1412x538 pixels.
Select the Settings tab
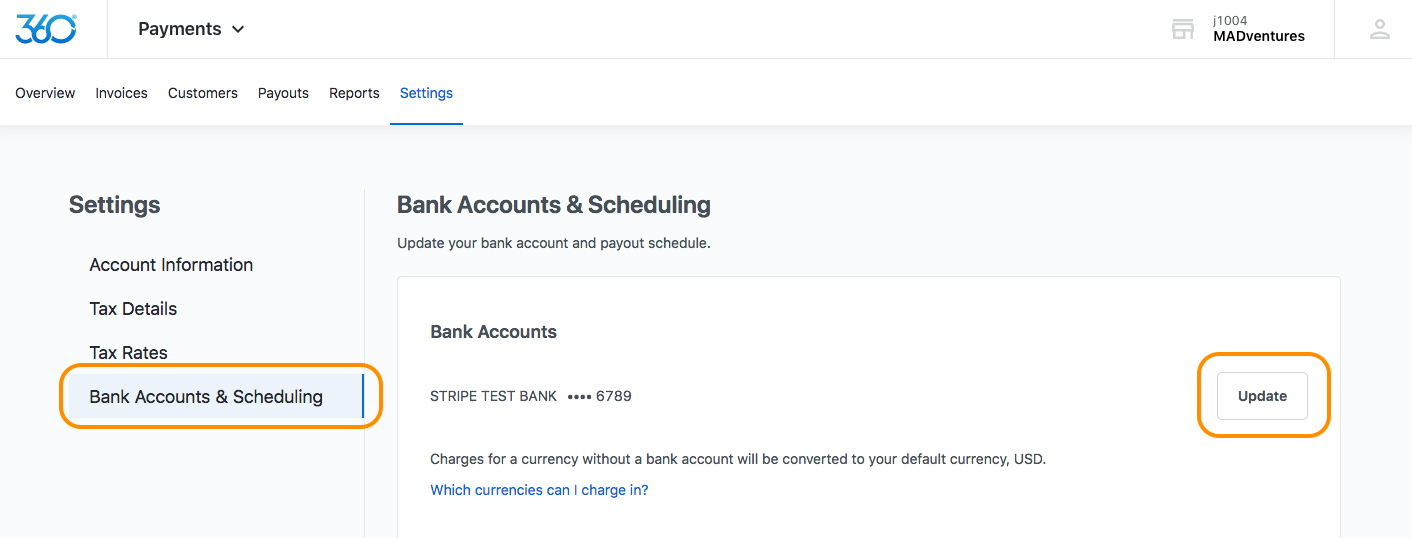click(426, 93)
